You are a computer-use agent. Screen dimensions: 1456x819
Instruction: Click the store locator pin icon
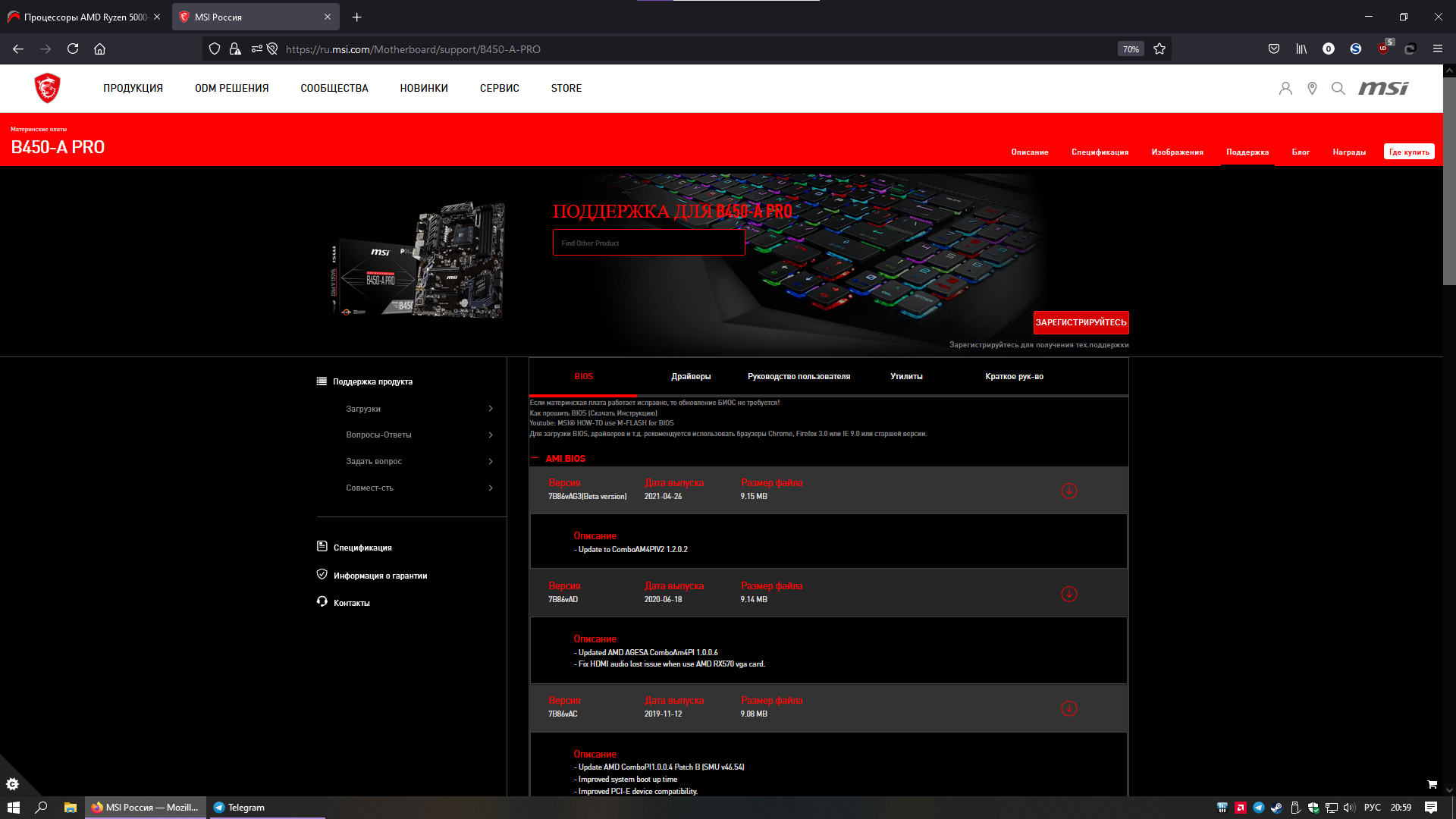coord(1312,89)
